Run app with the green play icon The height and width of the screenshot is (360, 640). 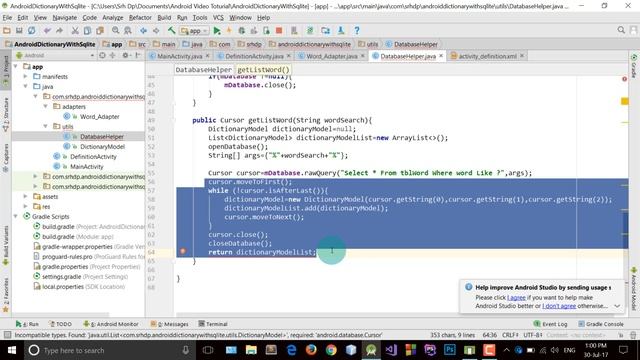click(x=217, y=31)
